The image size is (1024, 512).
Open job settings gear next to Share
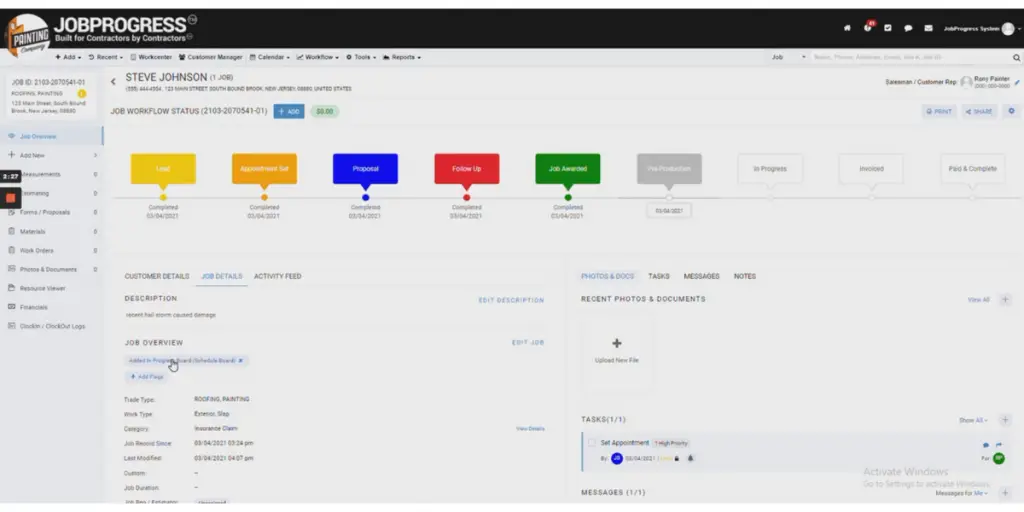[1011, 111]
